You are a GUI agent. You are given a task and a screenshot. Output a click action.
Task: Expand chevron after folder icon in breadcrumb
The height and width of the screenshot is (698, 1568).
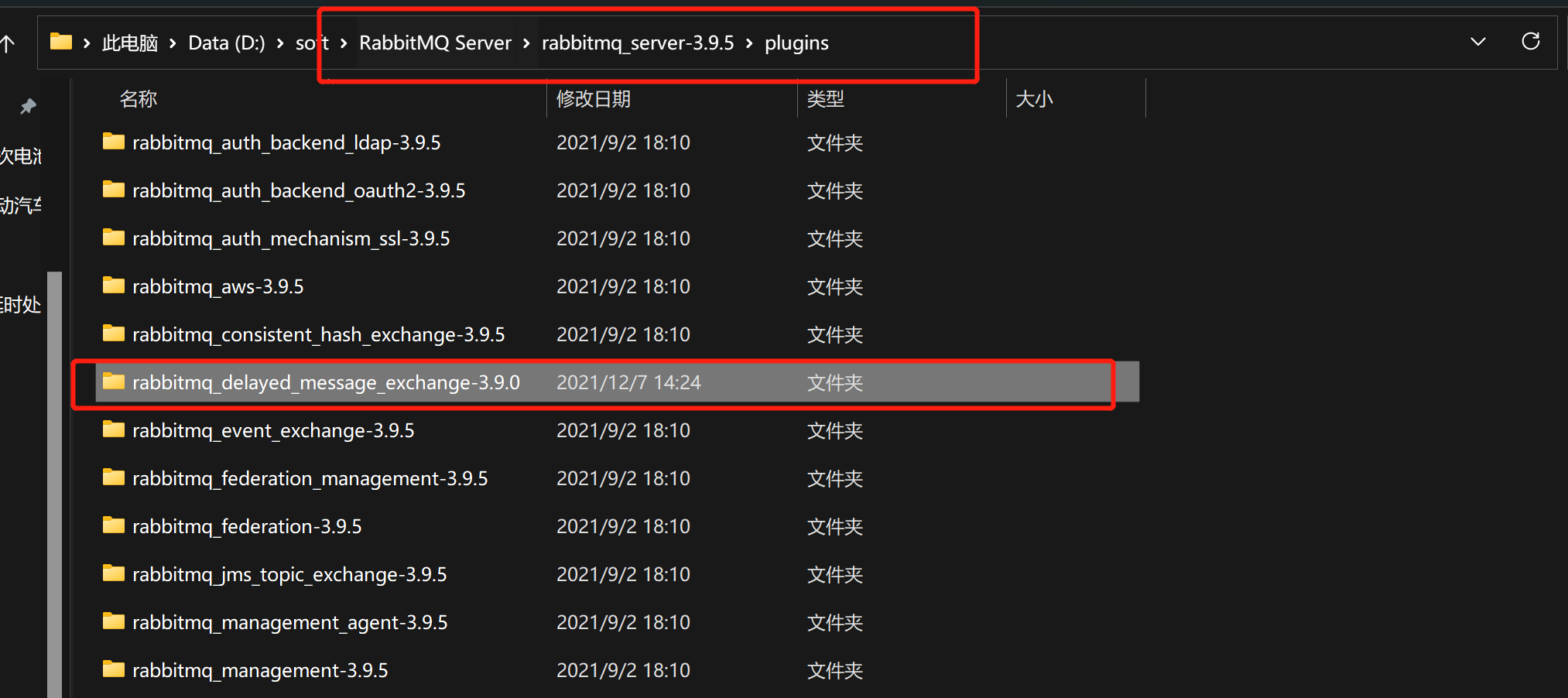tap(87, 43)
